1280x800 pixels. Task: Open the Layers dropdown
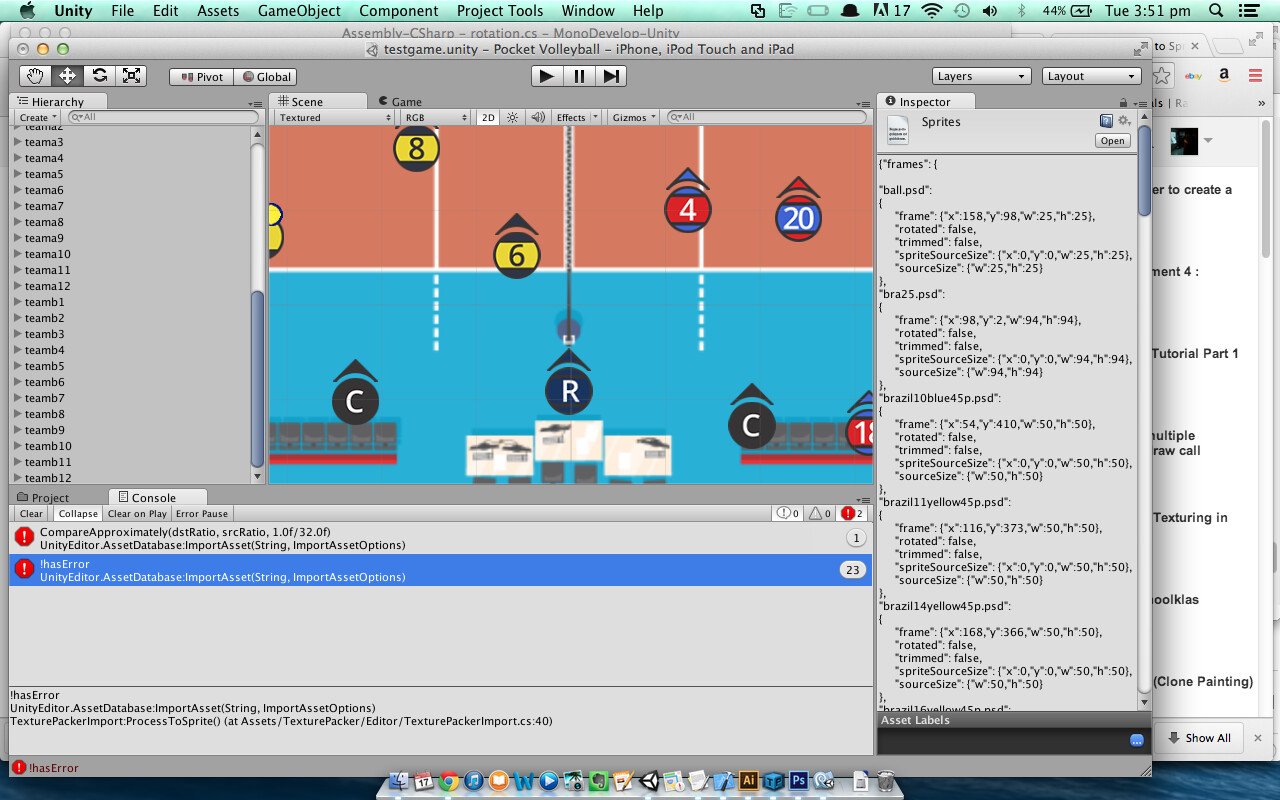click(980, 75)
